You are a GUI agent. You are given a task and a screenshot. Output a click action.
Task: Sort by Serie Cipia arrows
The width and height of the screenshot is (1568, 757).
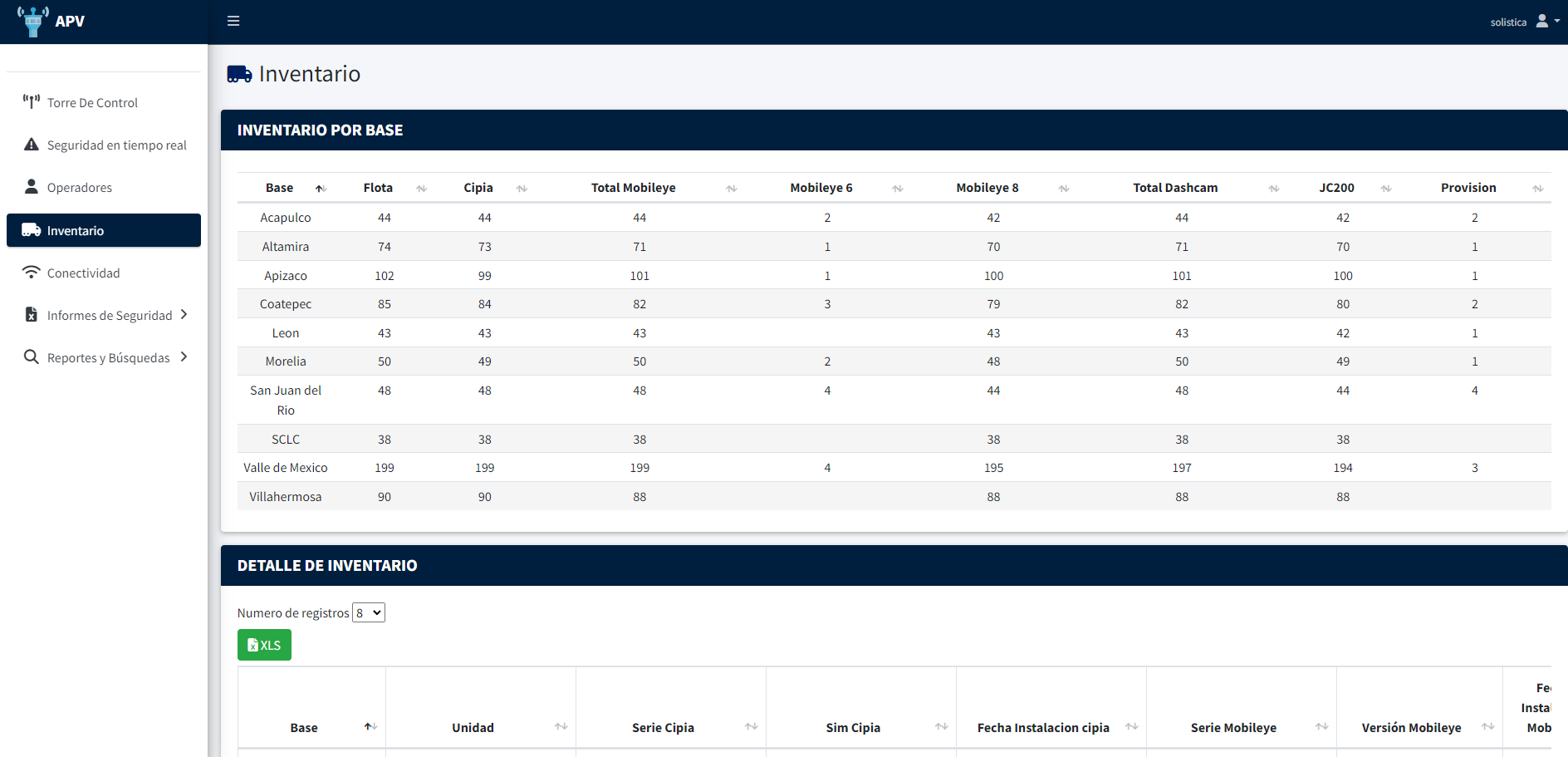752,726
